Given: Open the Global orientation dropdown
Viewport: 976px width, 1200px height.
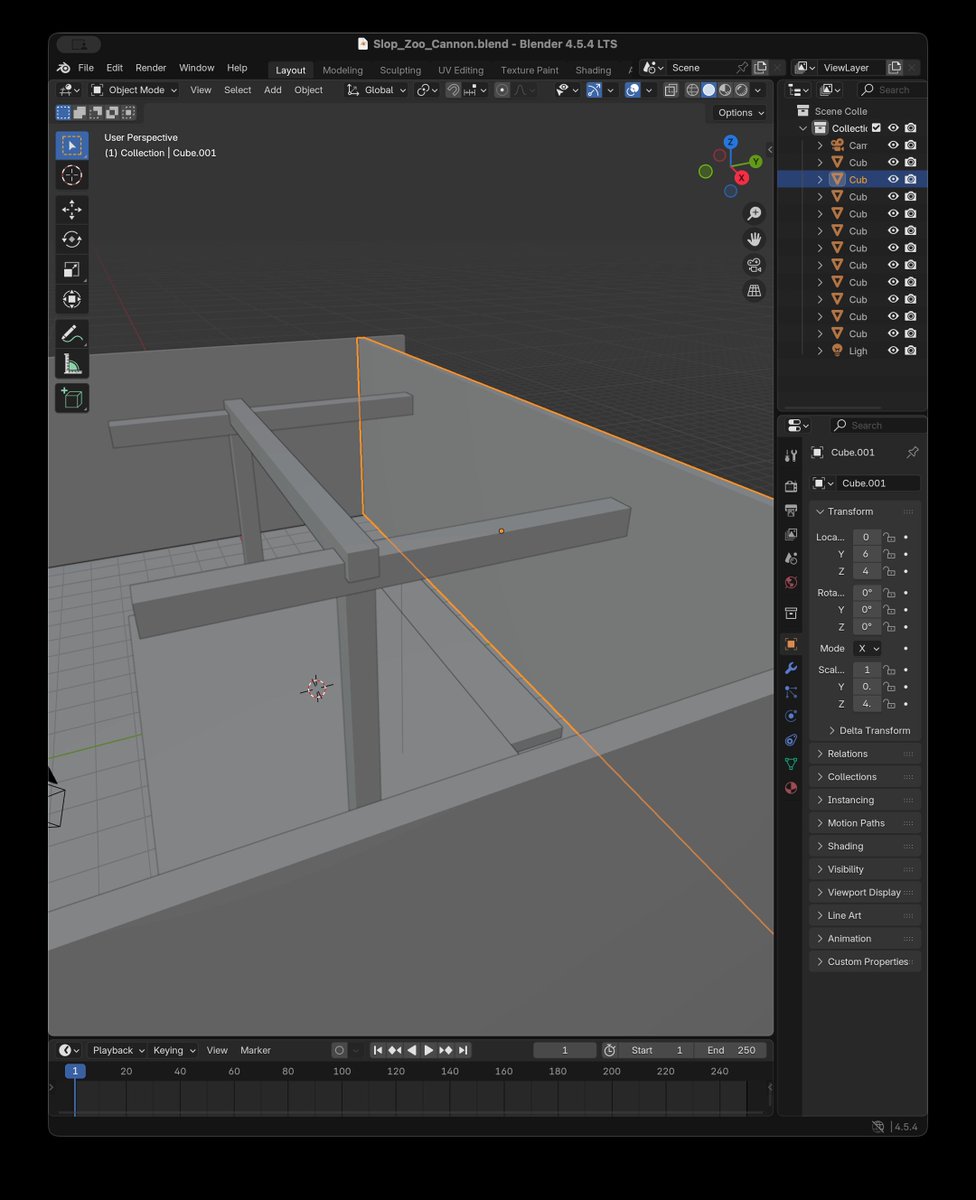Looking at the screenshot, I should (x=377, y=90).
